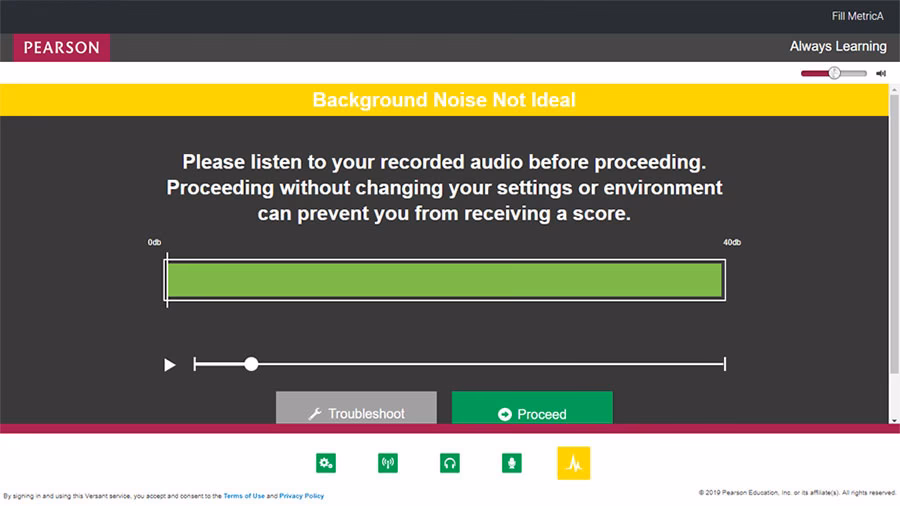
Task: Select the network connection check icon
Action: click(388, 463)
